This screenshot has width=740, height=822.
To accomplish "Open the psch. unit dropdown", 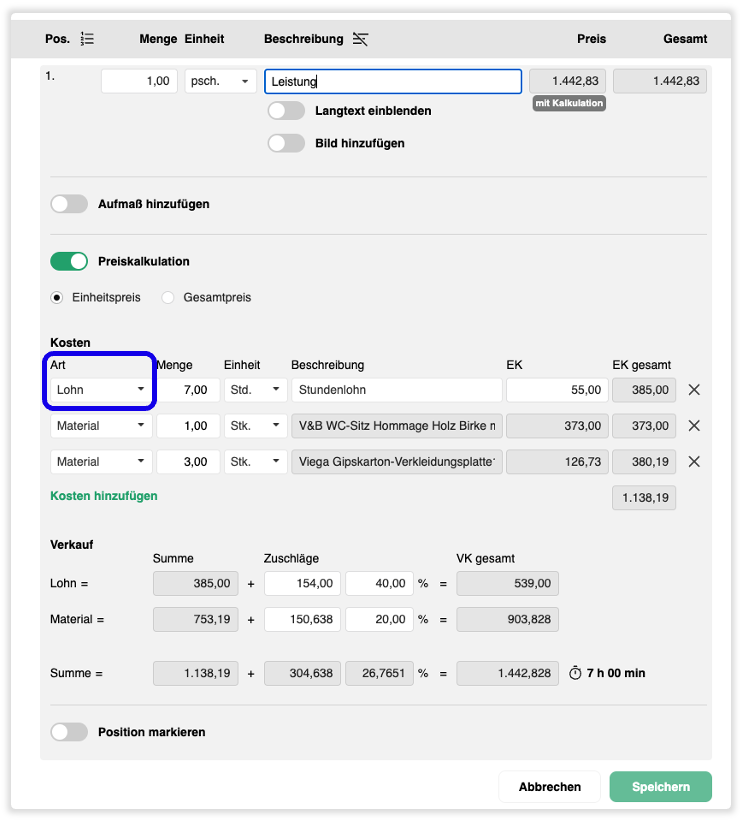I will coord(220,81).
